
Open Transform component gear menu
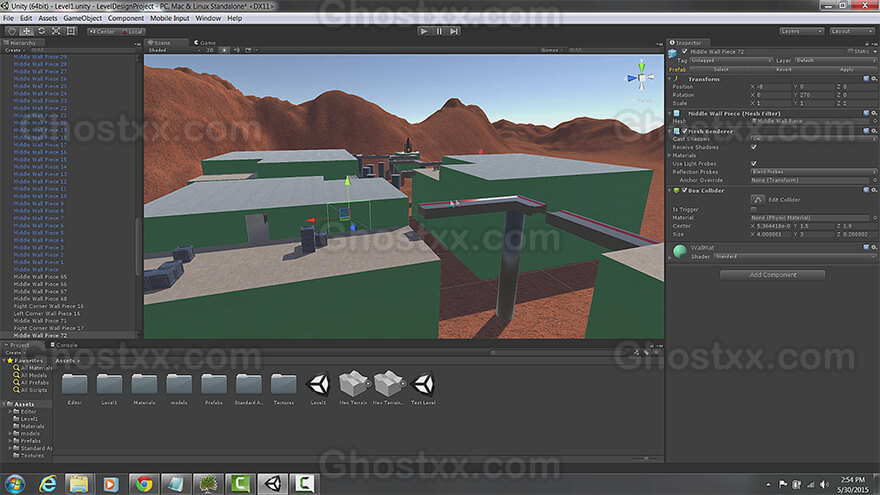point(874,79)
